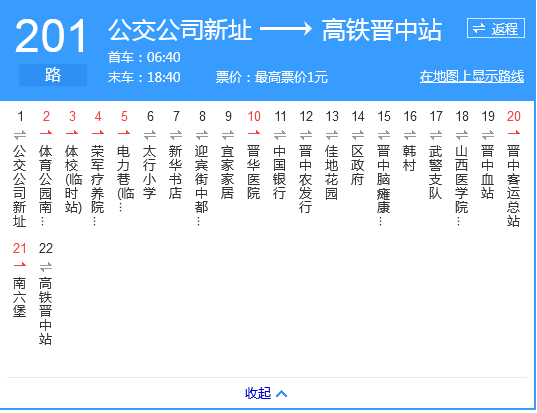Viewport: 537px width, 413px height.
Task: Select stop 5 电力巷
Action: (125, 178)
